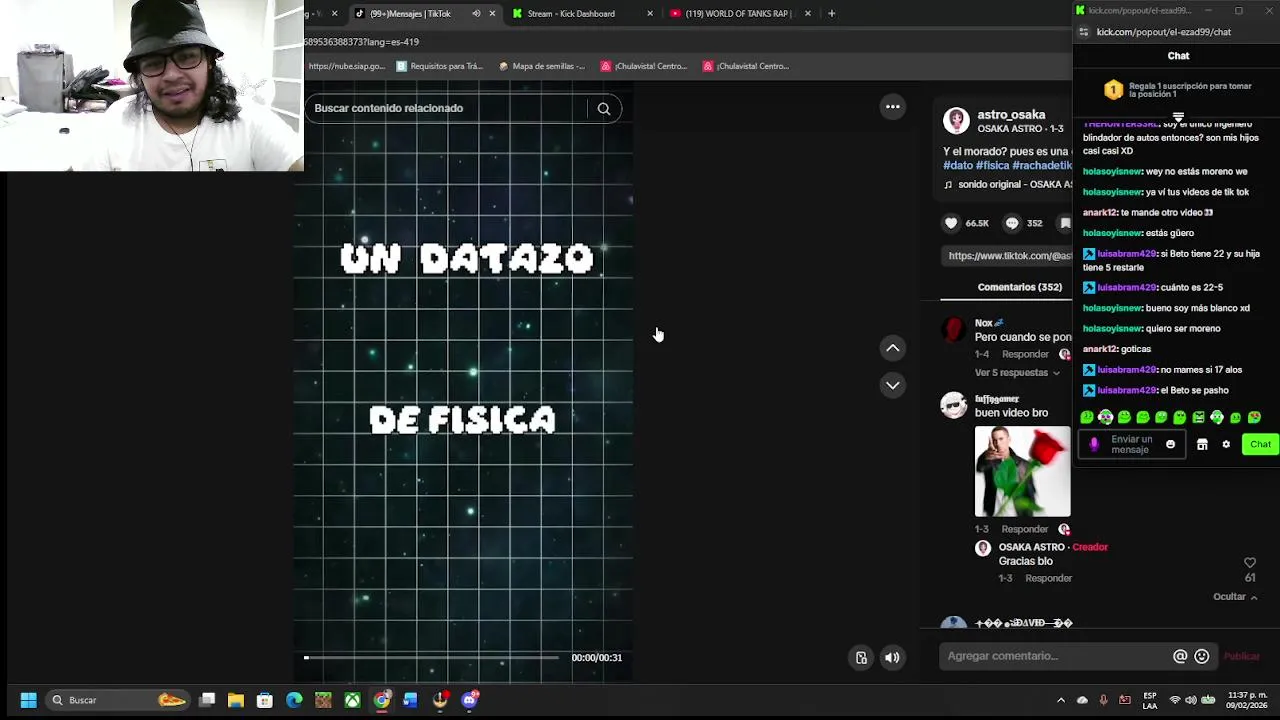Click 'anark12' in 'goticas' chat message
Image resolution: width=1280 pixels, height=720 pixels.
1099,349
